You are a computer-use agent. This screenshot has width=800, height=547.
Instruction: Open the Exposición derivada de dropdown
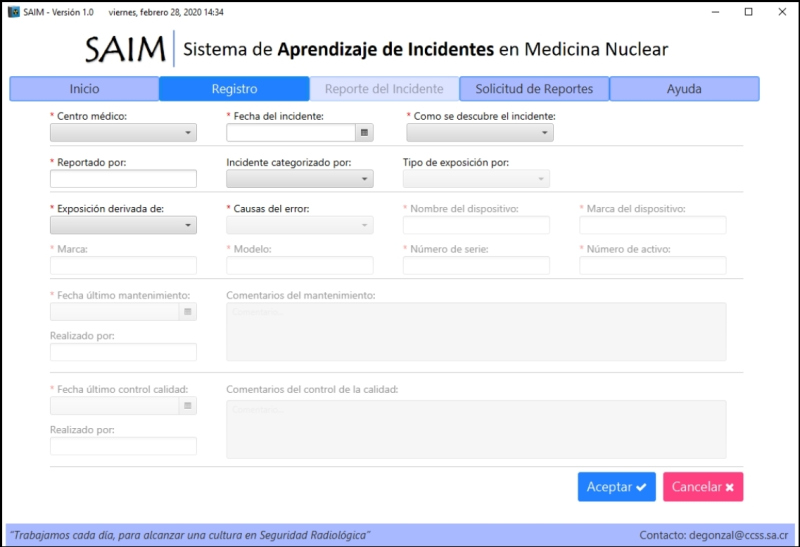point(123,225)
